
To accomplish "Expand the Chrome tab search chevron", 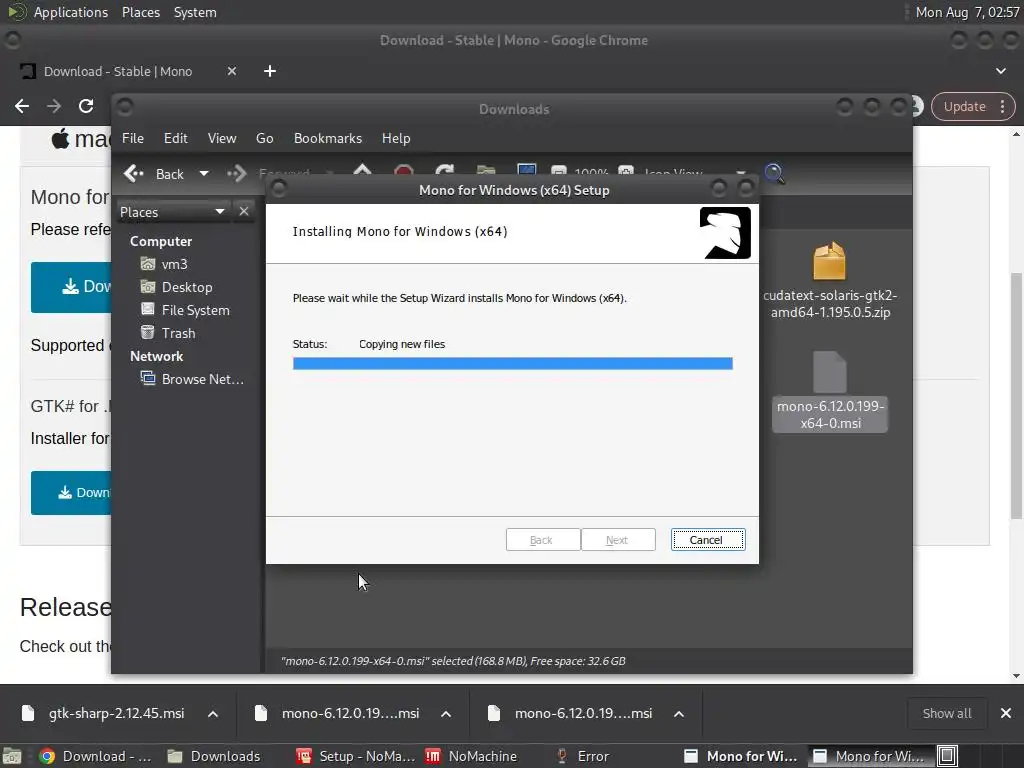I will 1000,71.
